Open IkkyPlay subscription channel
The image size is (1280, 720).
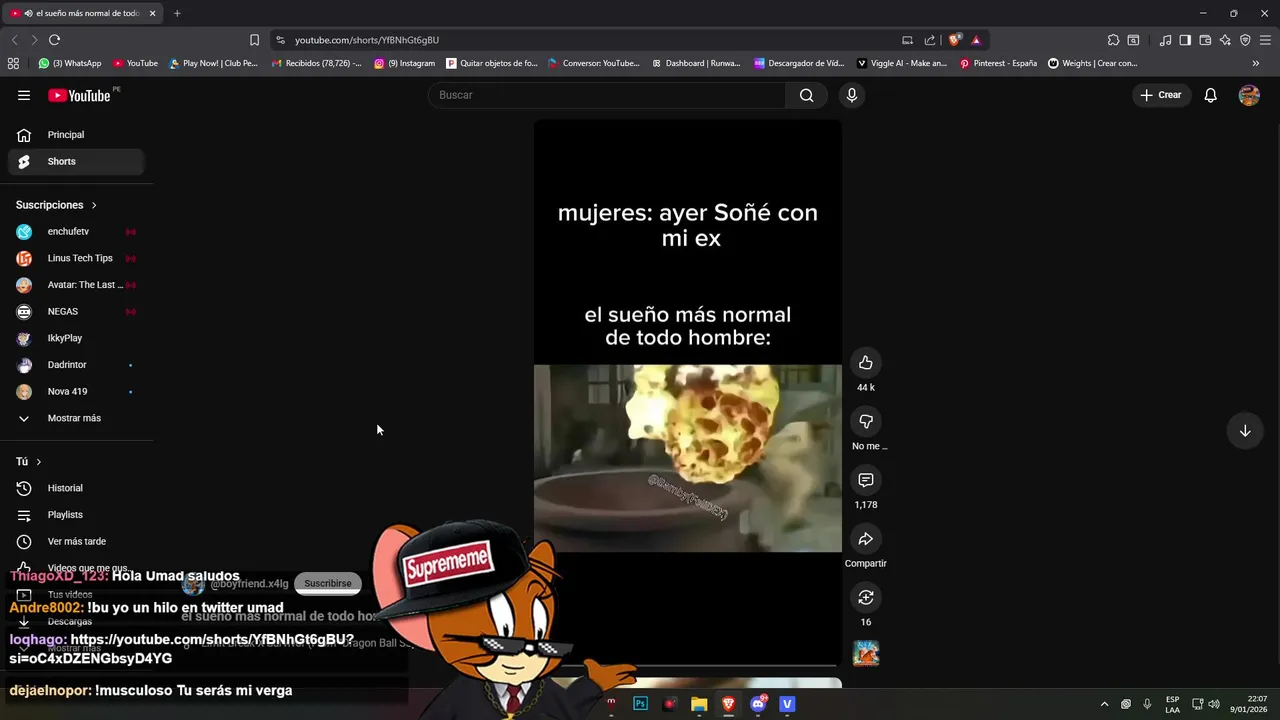click(74, 338)
